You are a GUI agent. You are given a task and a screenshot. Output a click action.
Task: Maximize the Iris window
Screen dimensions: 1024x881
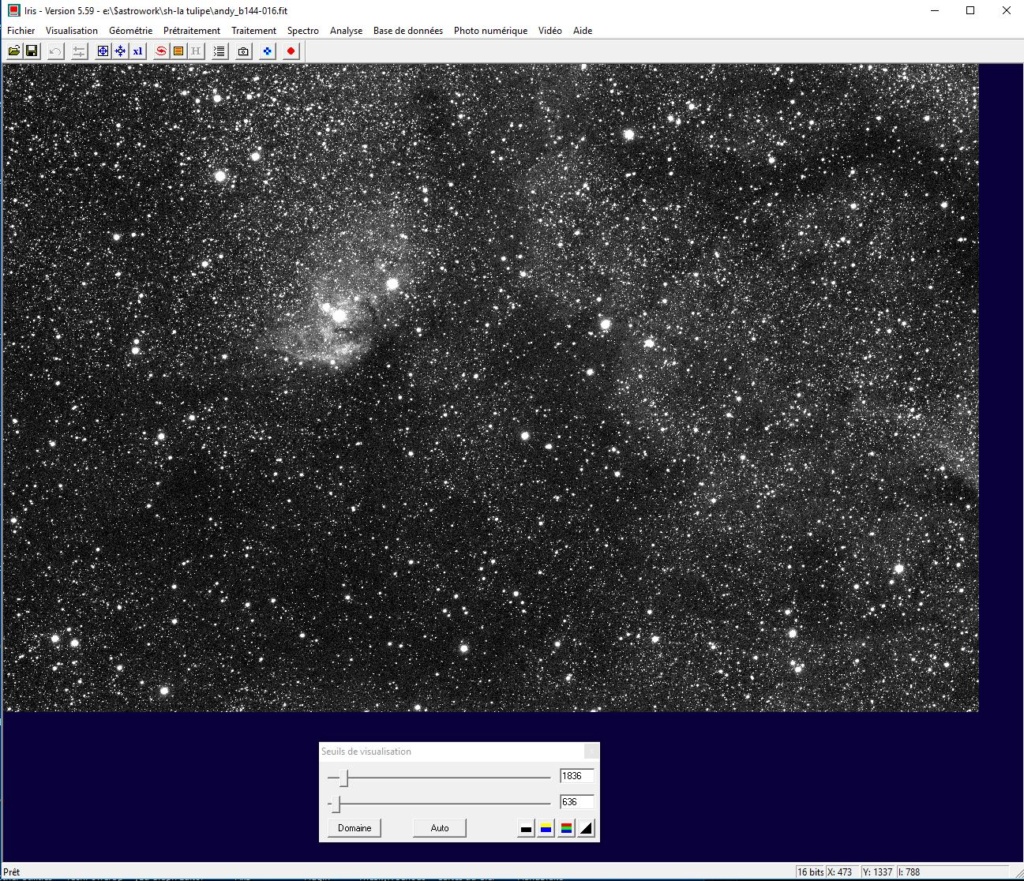tap(970, 10)
